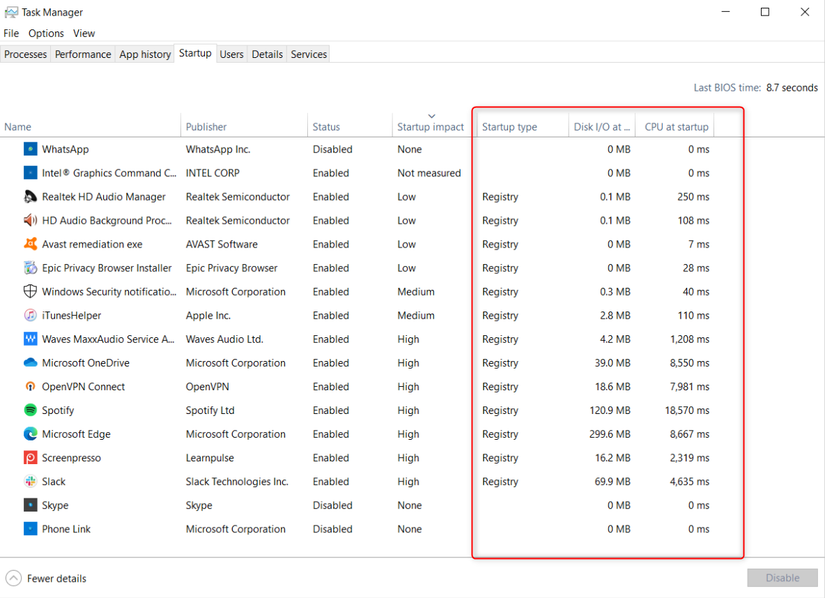
Task: Click the WhatsApp icon
Action: click(29, 149)
